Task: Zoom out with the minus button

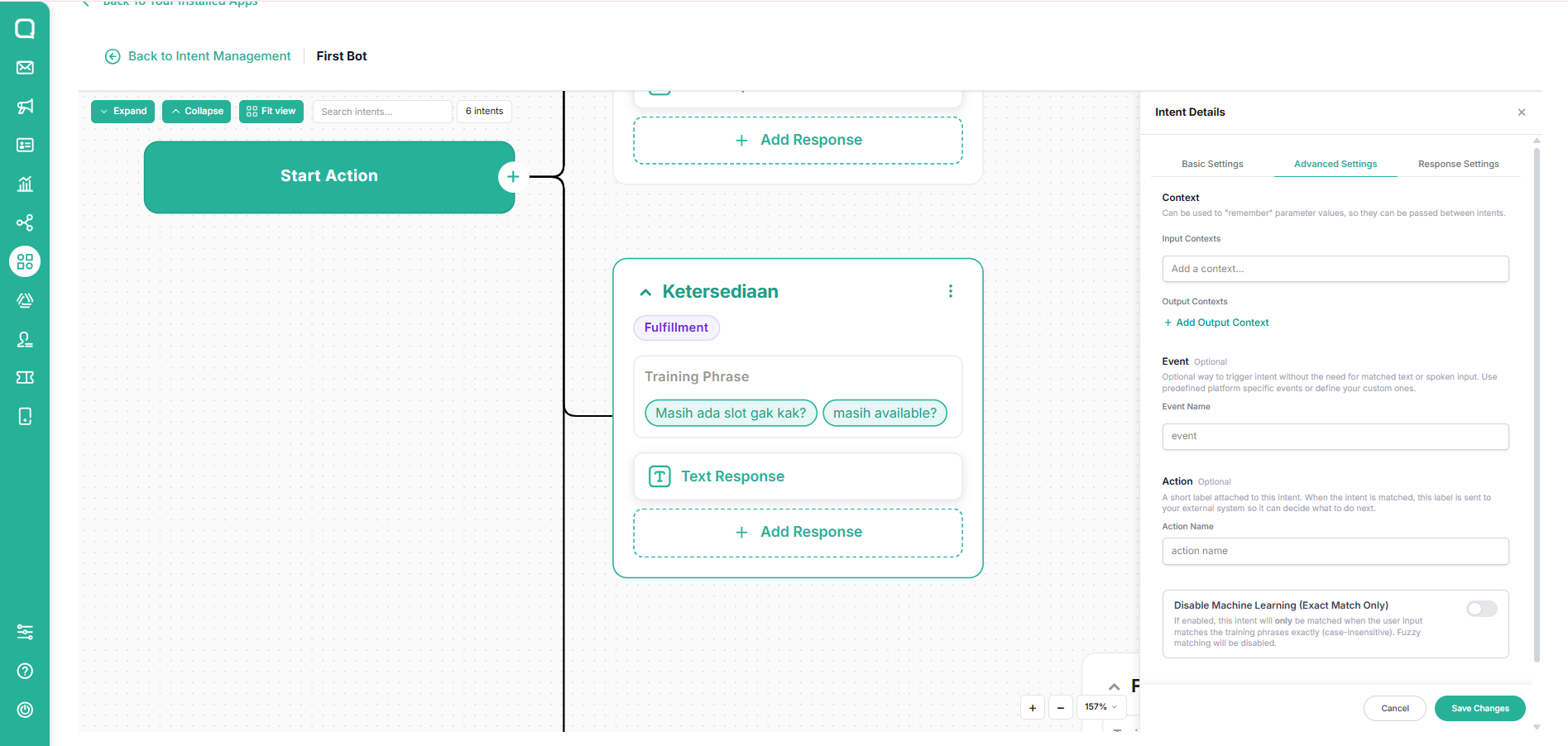Action: click(1061, 707)
